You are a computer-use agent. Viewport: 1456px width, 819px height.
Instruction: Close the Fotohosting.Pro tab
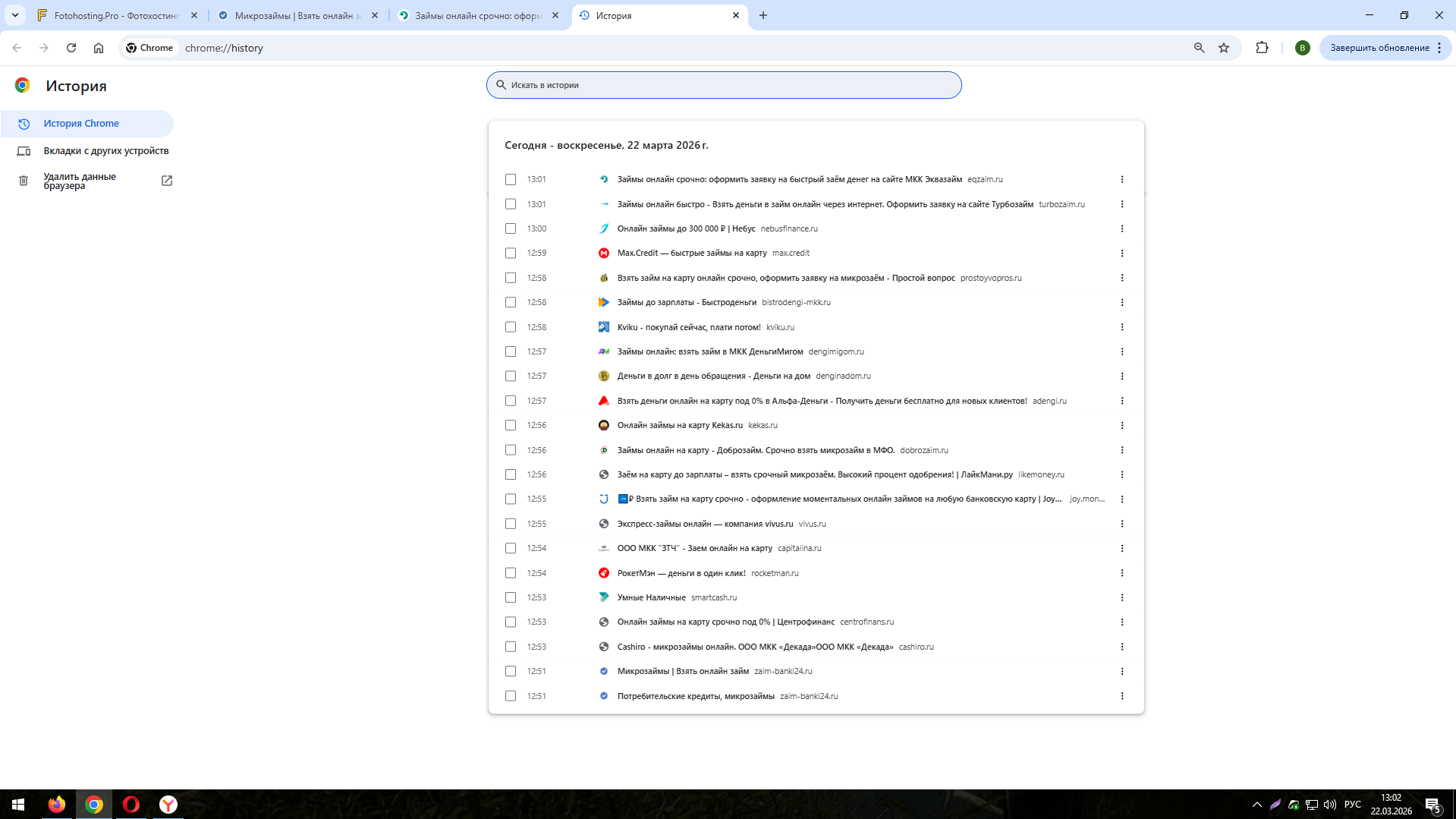(194, 15)
